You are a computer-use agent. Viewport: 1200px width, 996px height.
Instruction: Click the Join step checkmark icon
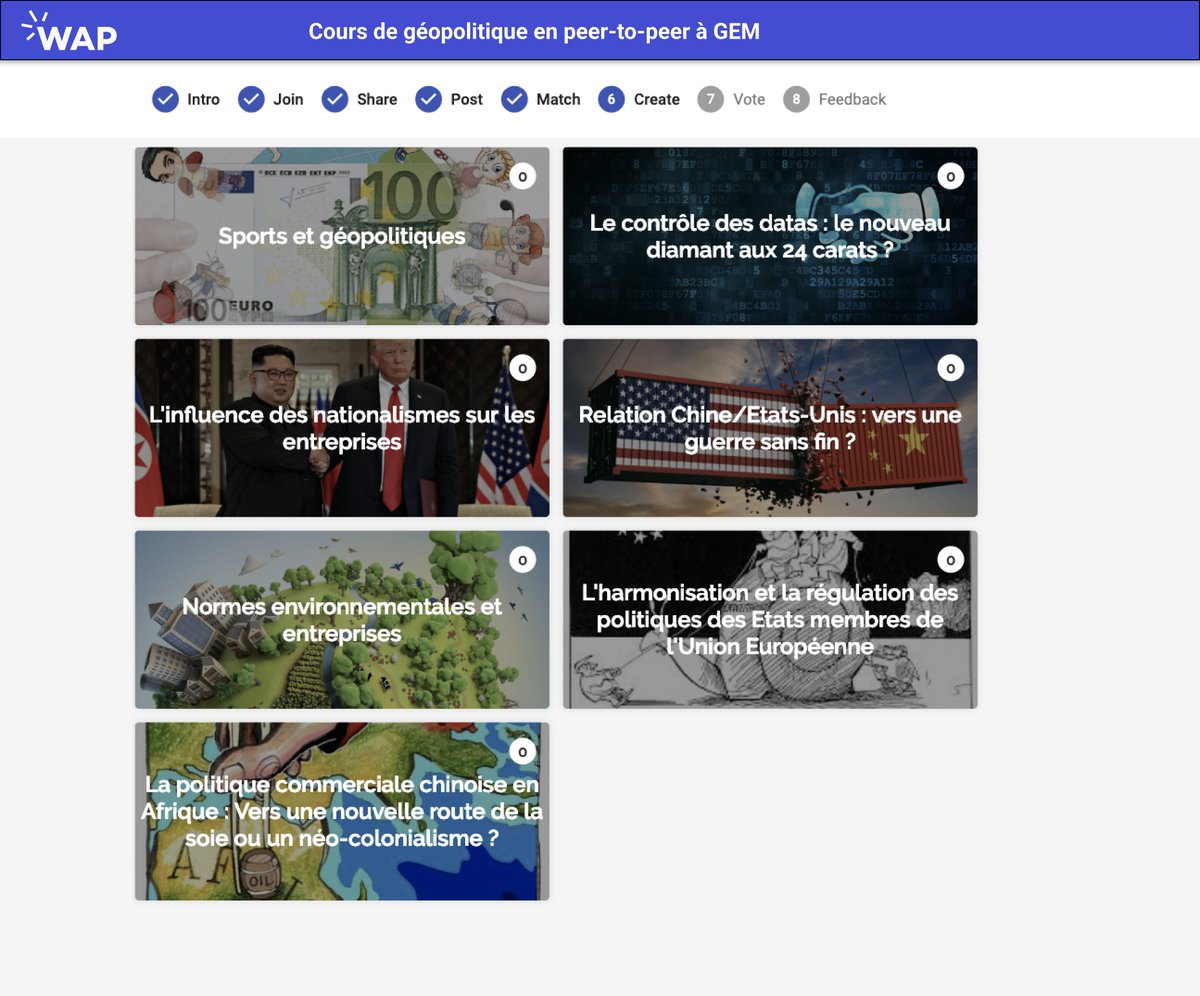click(251, 99)
